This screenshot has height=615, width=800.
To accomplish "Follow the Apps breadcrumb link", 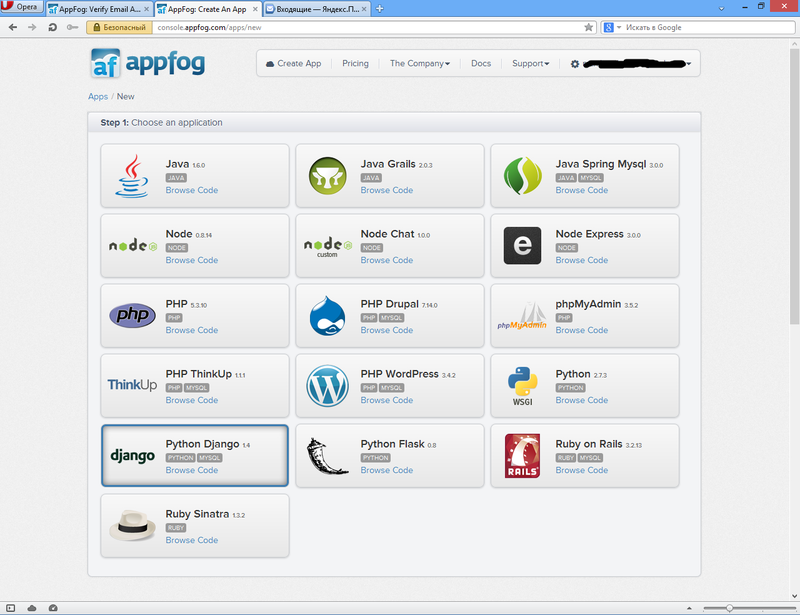I will tap(98, 96).
